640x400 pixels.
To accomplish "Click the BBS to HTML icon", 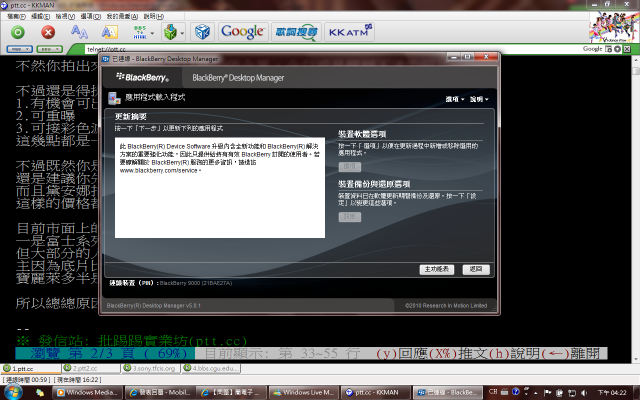I will (140, 32).
